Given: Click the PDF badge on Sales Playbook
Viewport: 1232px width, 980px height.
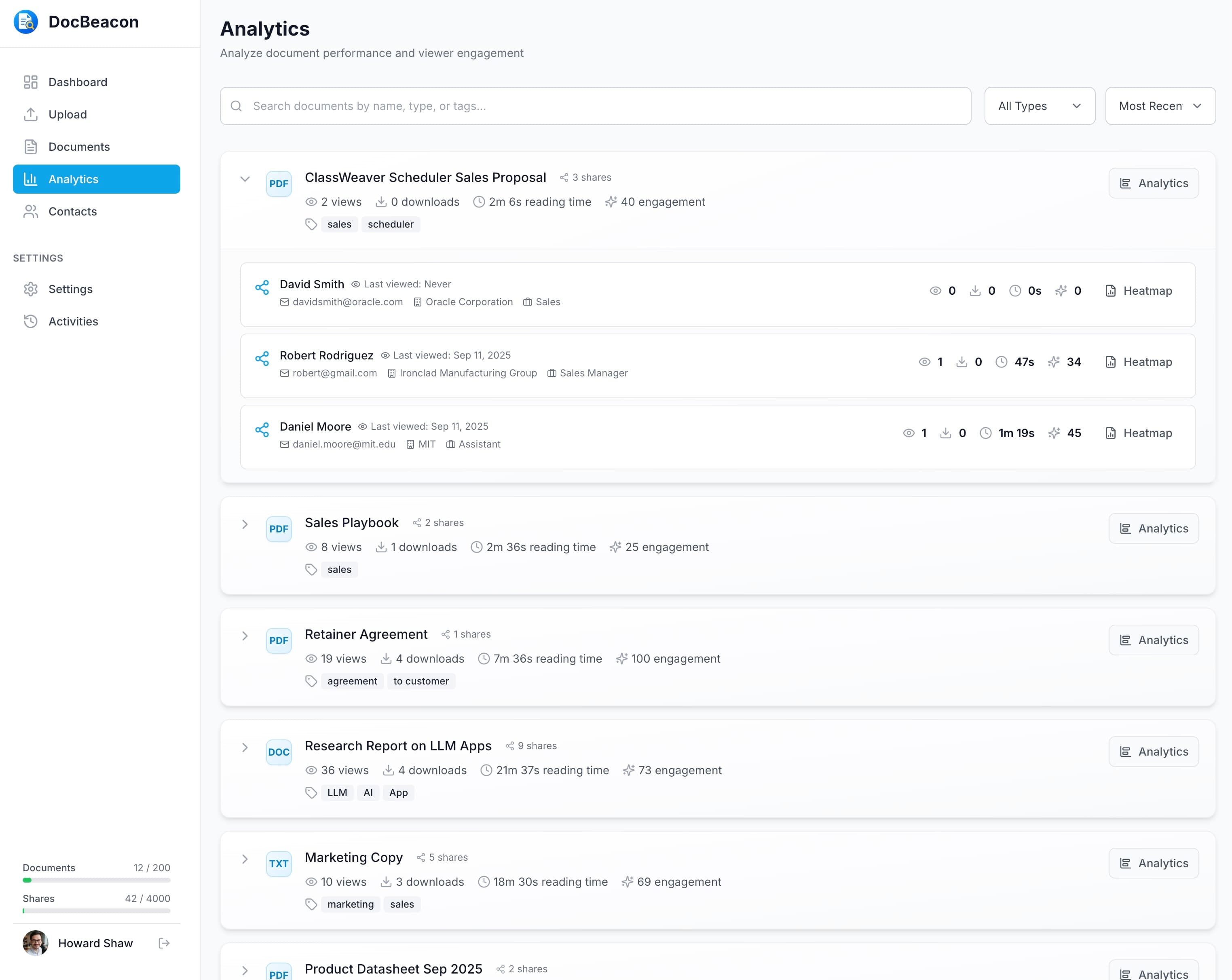Looking at the screenshot, I should 279,528.
